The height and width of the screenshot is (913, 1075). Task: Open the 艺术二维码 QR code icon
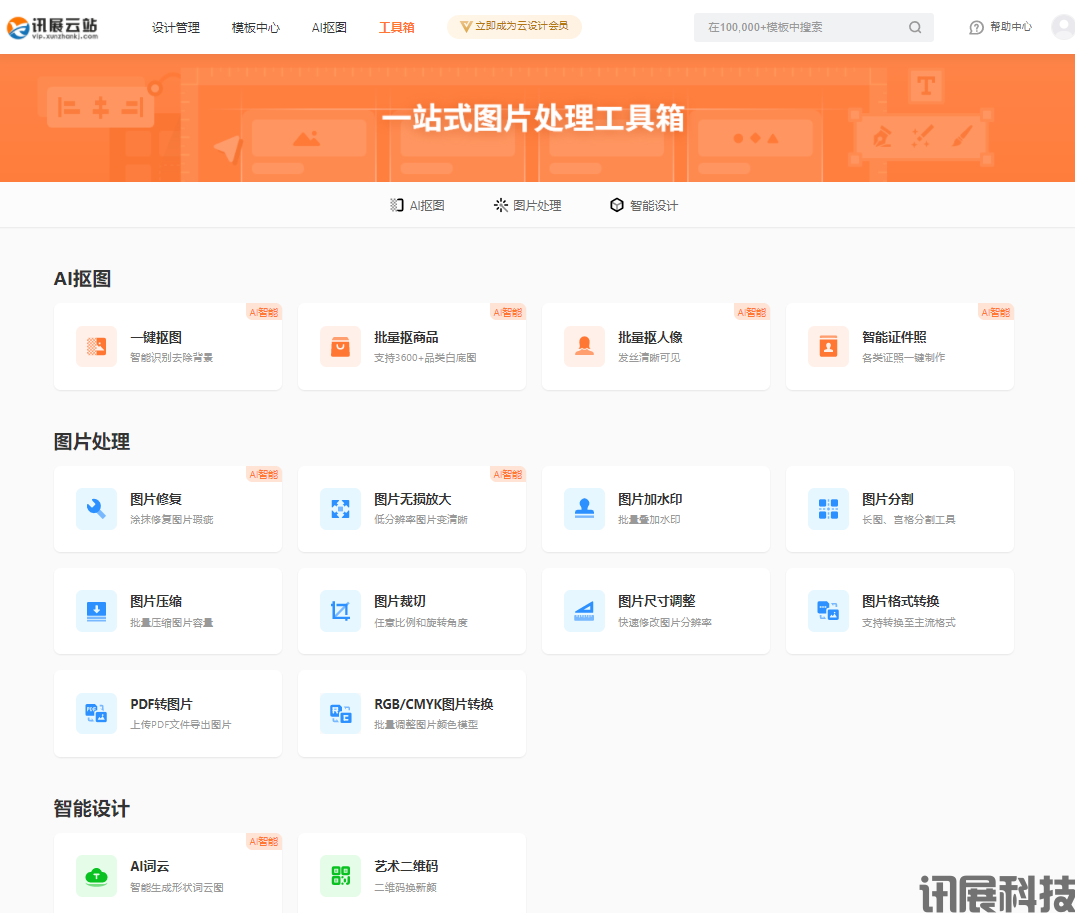click(x=340, y=875)
